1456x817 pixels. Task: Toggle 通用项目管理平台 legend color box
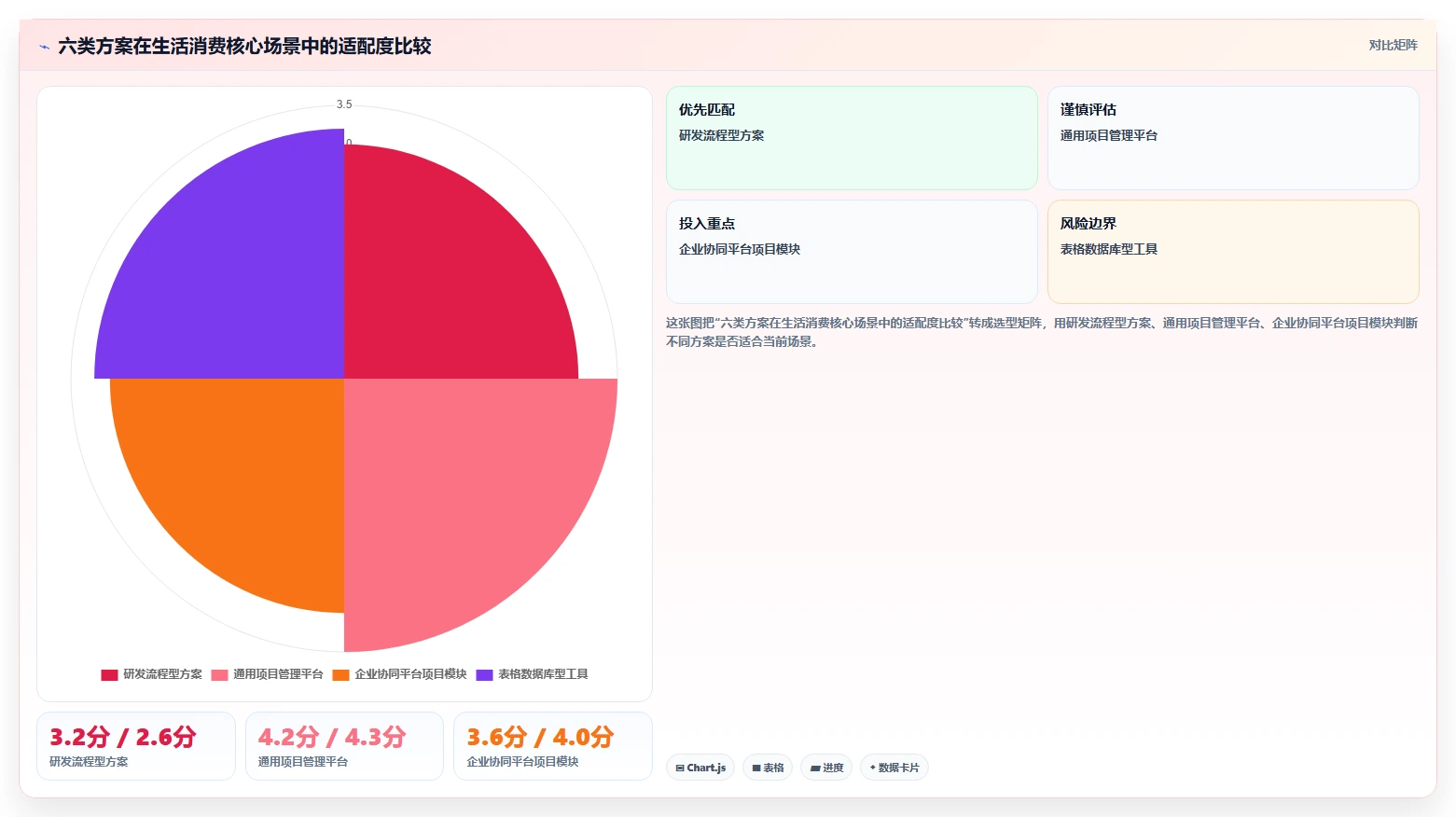[219, 674]
